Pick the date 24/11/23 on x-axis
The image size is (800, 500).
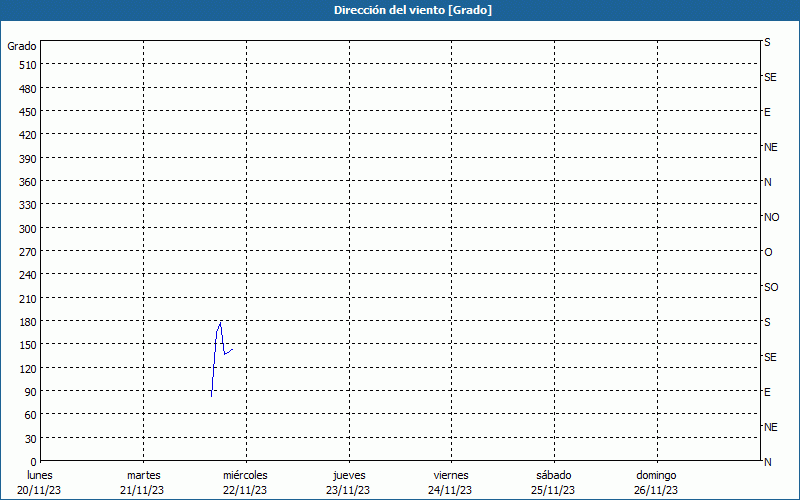point(451,490)
